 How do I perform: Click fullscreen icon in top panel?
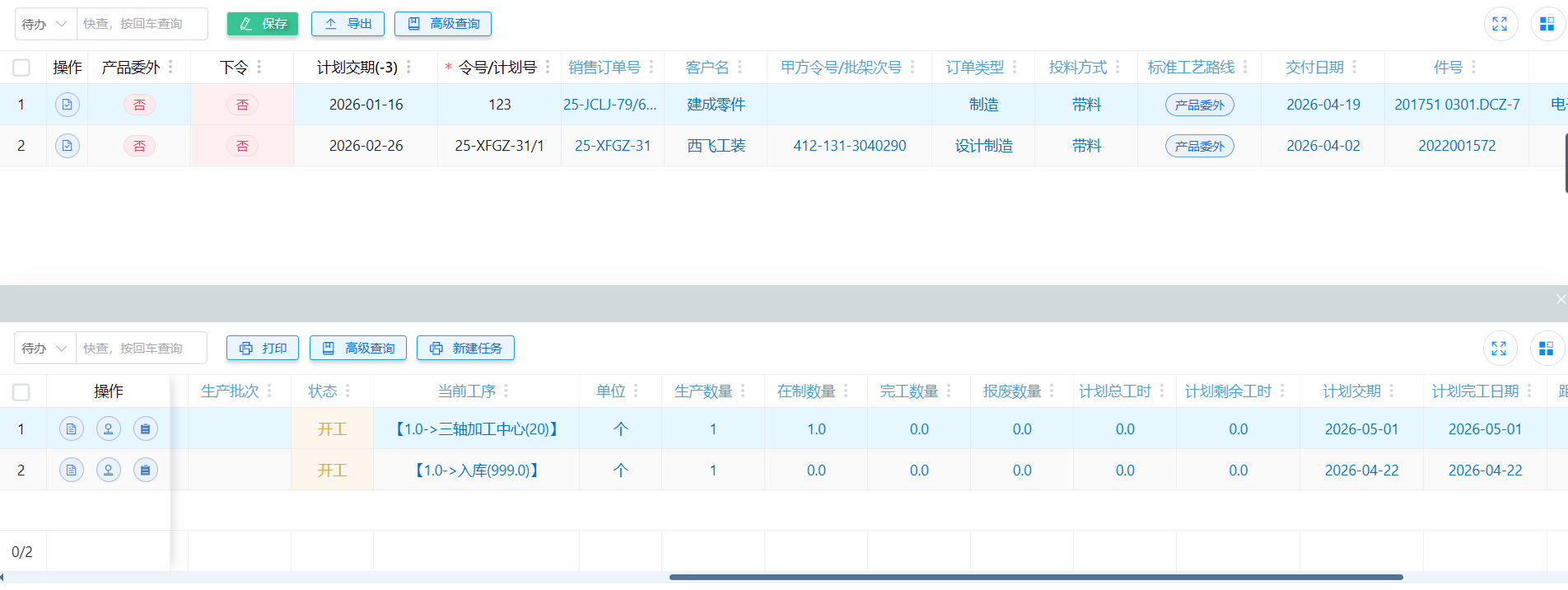(1500, 24)
